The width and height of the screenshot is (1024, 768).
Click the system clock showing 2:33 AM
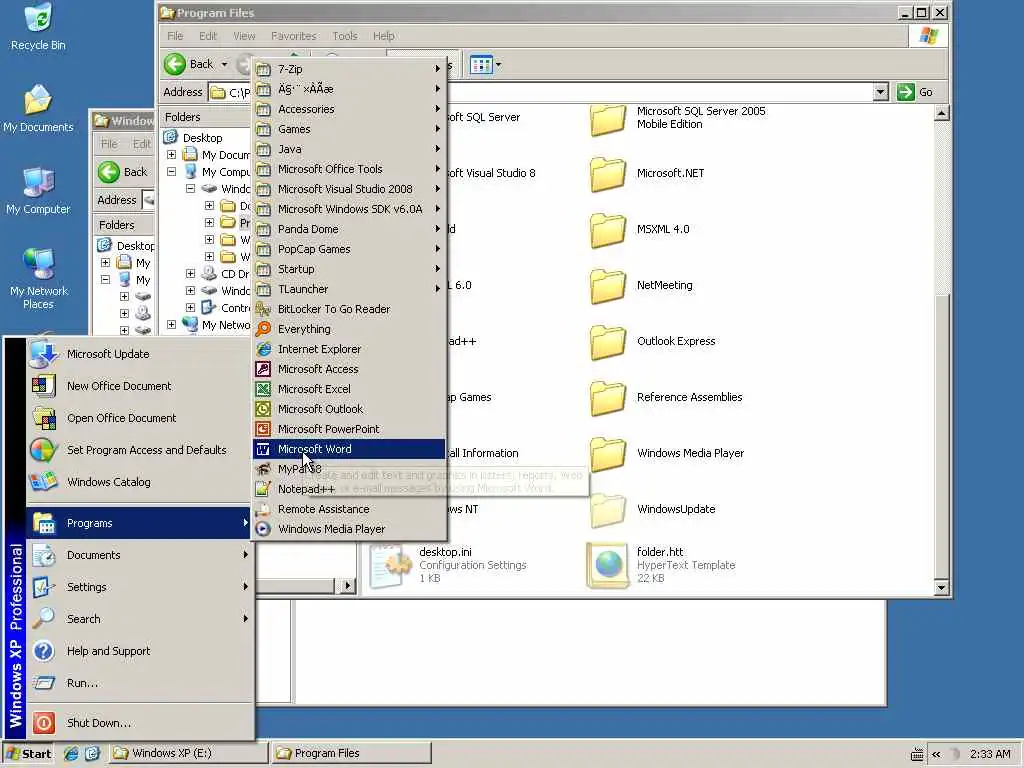(990, 754)
